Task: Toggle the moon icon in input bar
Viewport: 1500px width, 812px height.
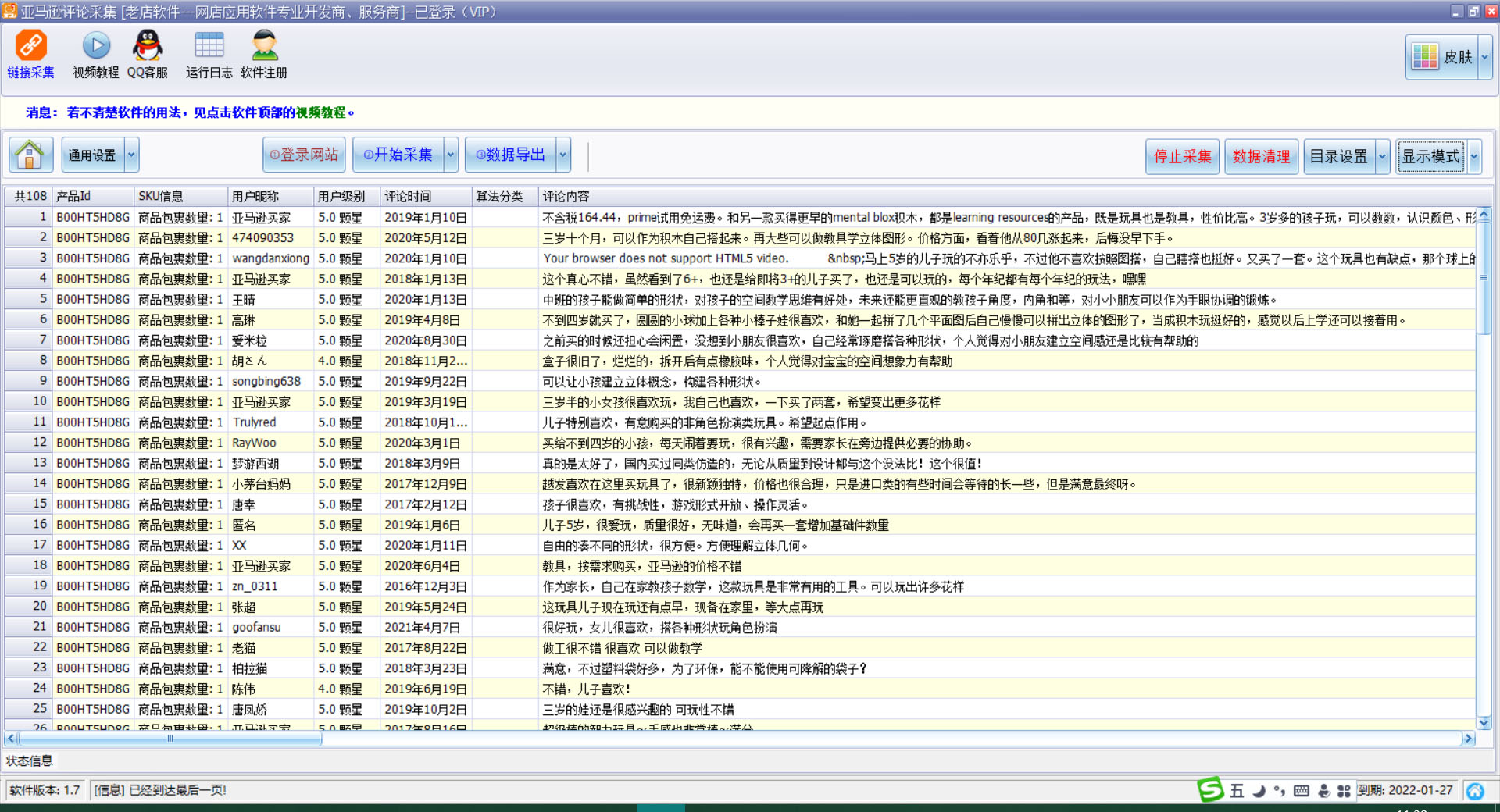Action: tap(1259, 791)
